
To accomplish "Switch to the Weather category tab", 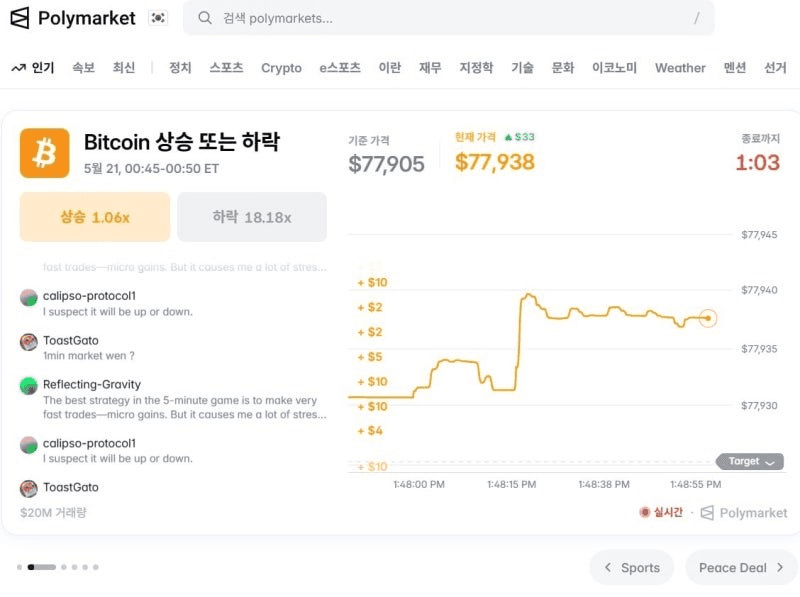I will tap(680, 68).
